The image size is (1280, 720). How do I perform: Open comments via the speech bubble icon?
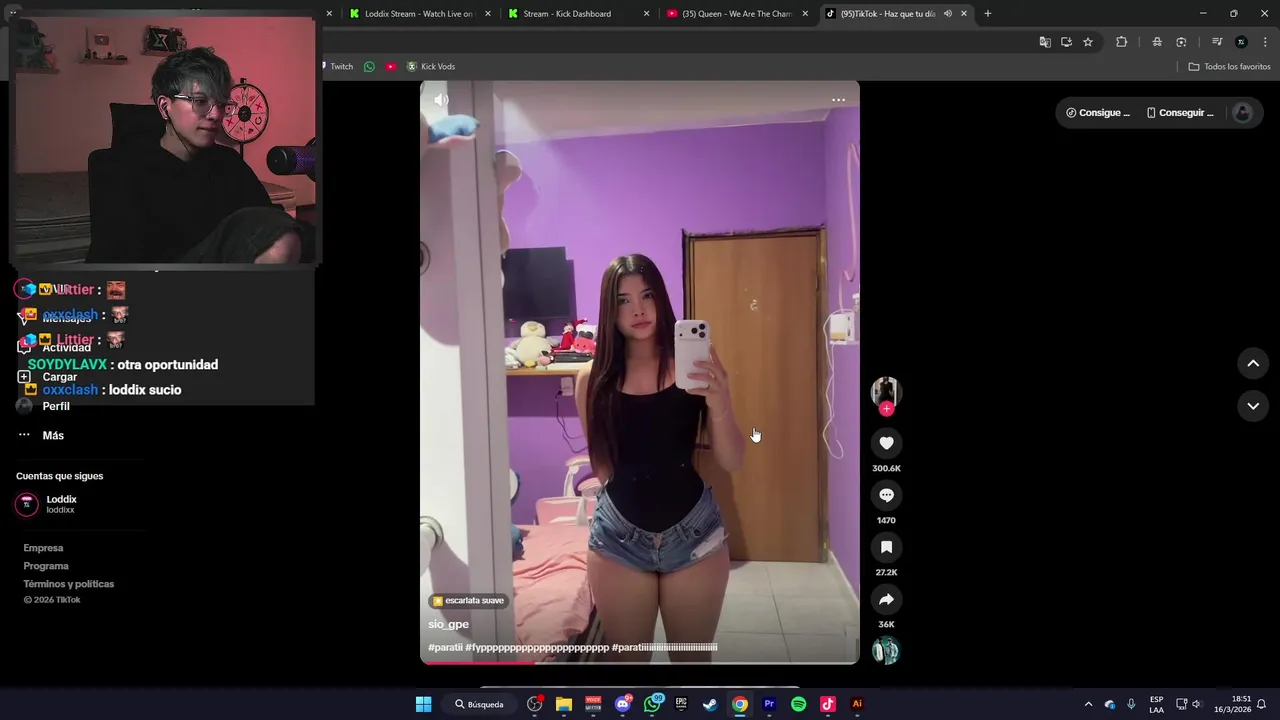[x=886, y=495]
